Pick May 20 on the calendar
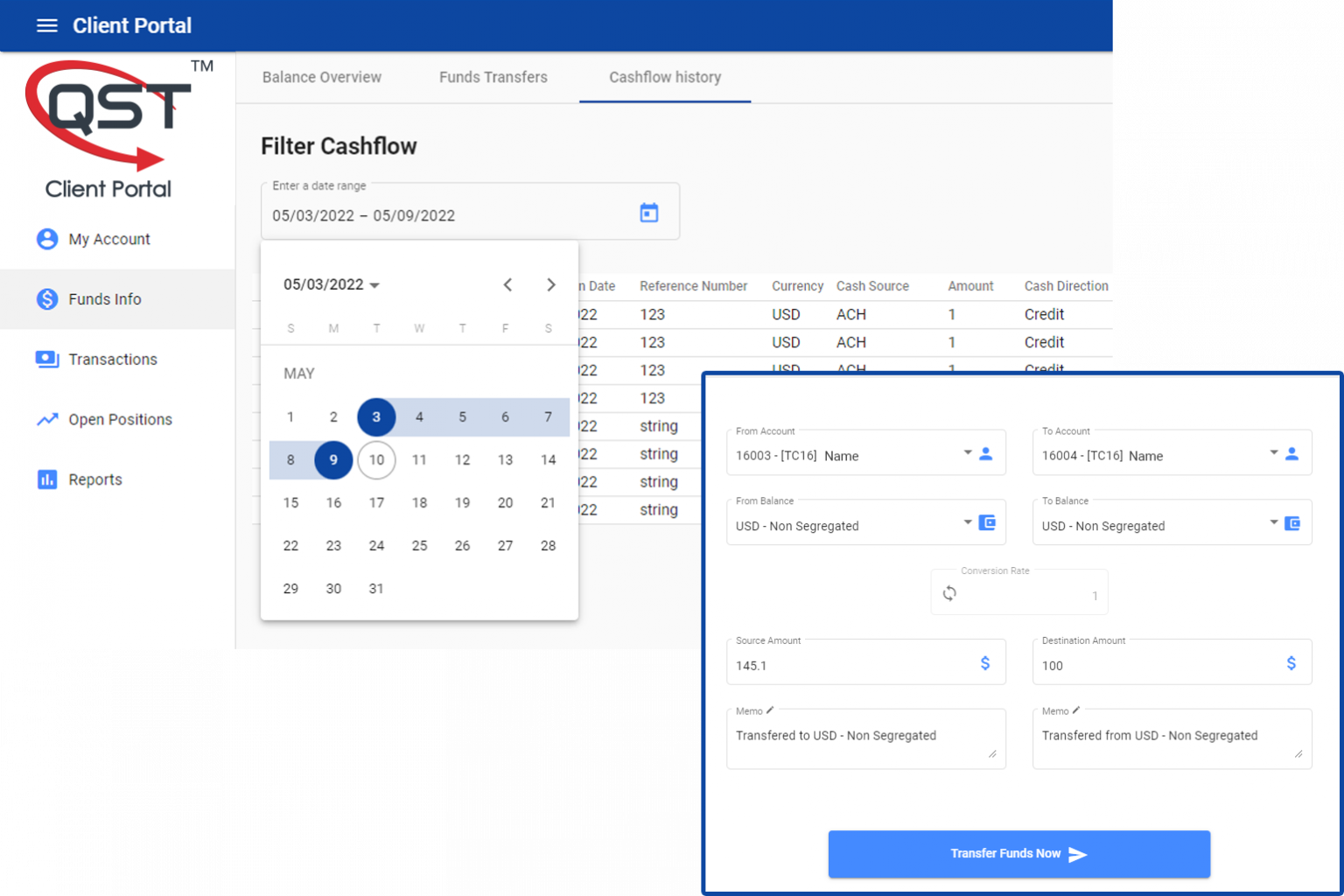Image resolution: width=1344 pixels, height=896 pixels. pyautogui.click(x=505, y=503)
